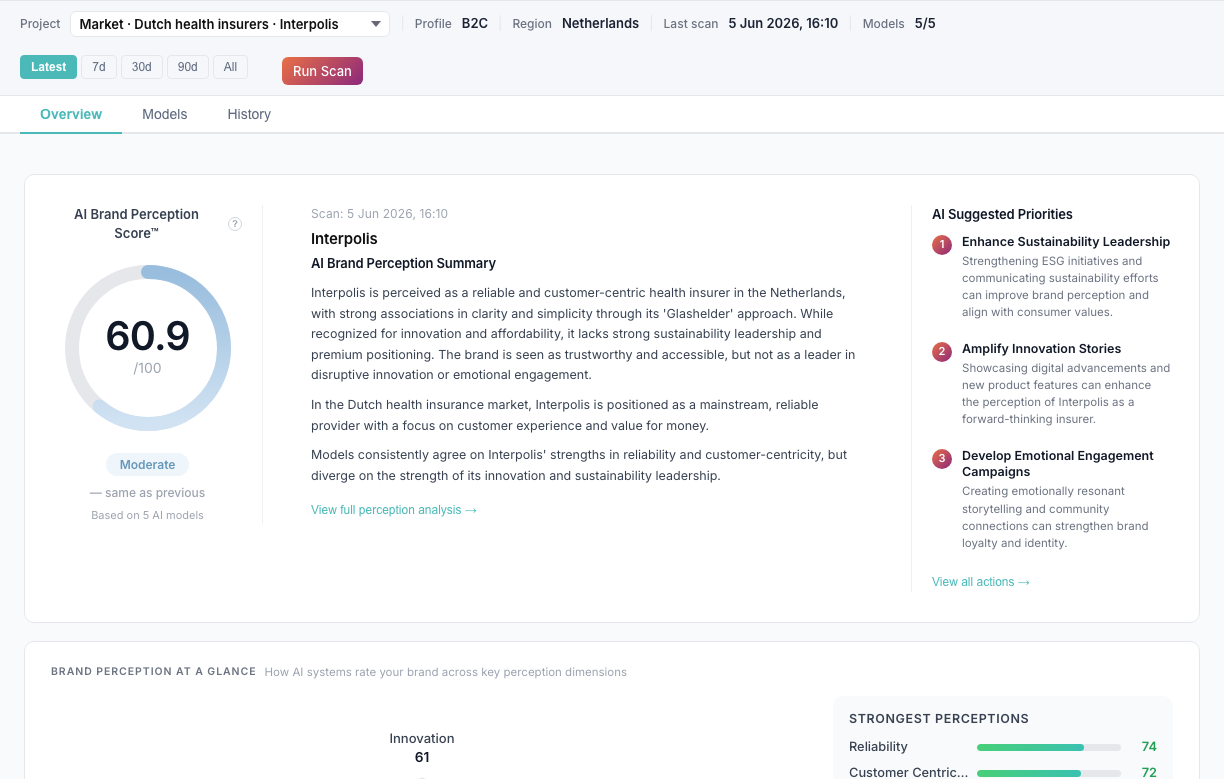Click the Reliability score bar
The image size is (1224, 779).
(1048, 747)
